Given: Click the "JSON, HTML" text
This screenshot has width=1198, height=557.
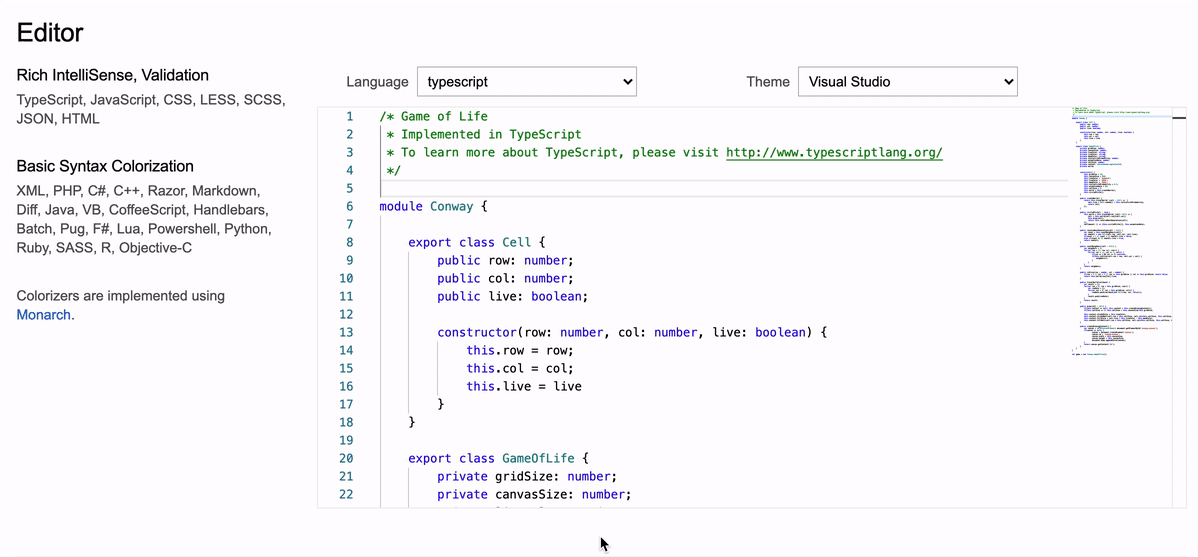Looking at the screenshot, I should (x=58, y=118).
